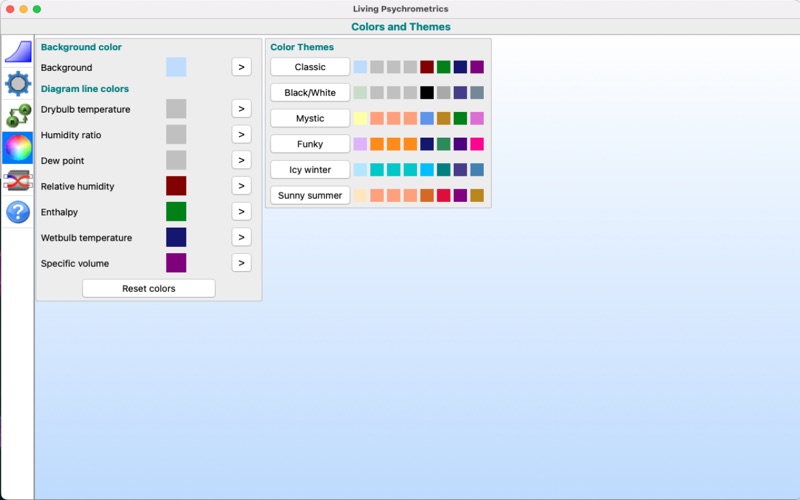Click the Colors and Themes heading

[x=401, y=27]
